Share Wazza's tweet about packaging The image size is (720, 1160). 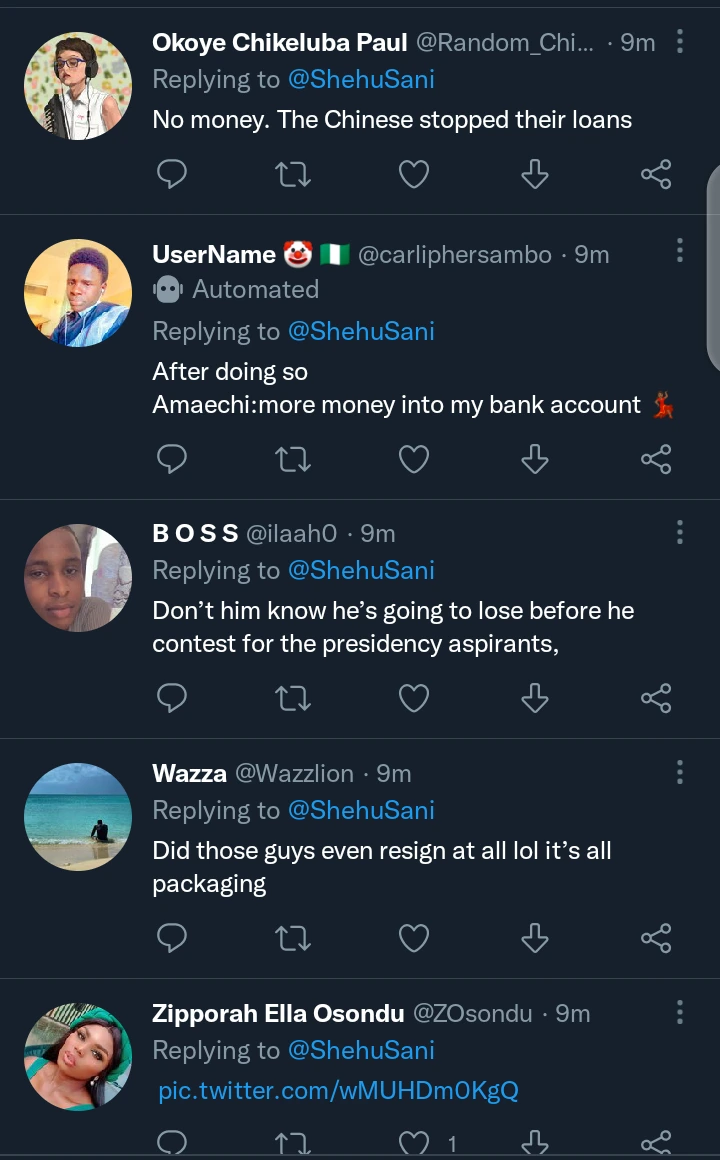(656, 938)
